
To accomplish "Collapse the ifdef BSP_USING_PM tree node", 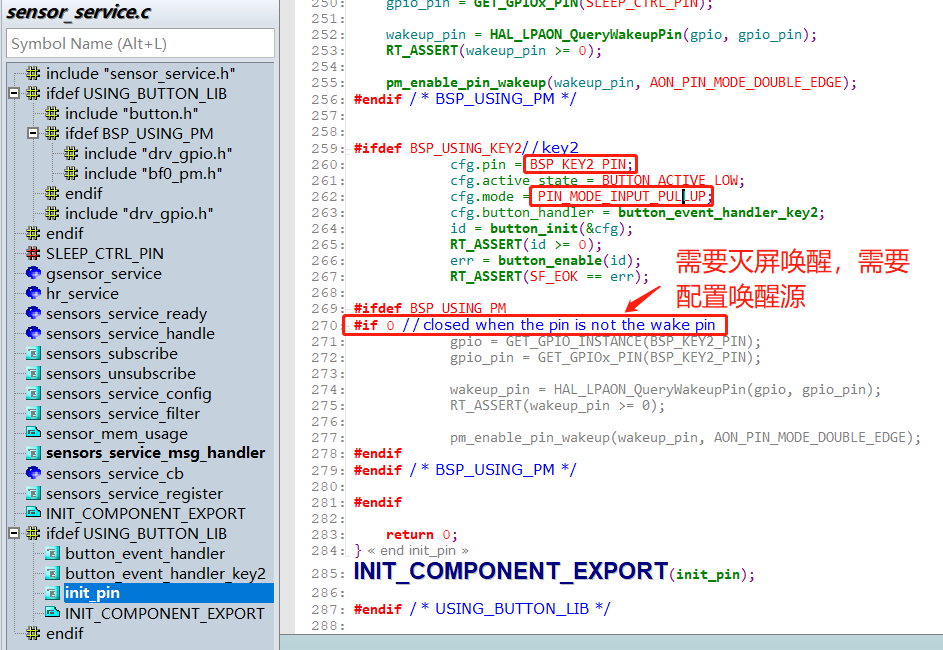I will coord(33,133).
